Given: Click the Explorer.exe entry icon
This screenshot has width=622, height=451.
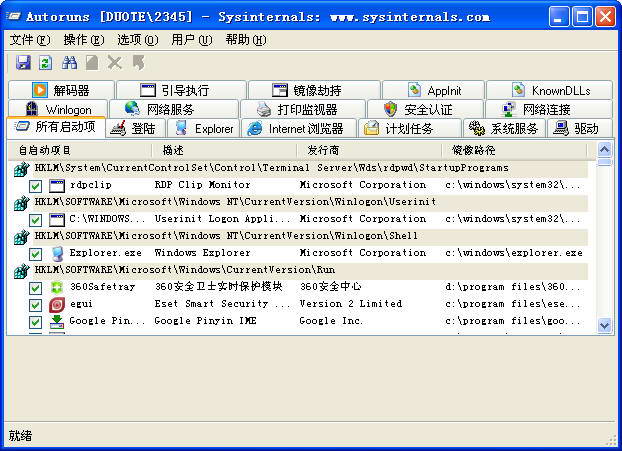Looking at the screenshot, I should pyautogui.click(x=57, y=253).
